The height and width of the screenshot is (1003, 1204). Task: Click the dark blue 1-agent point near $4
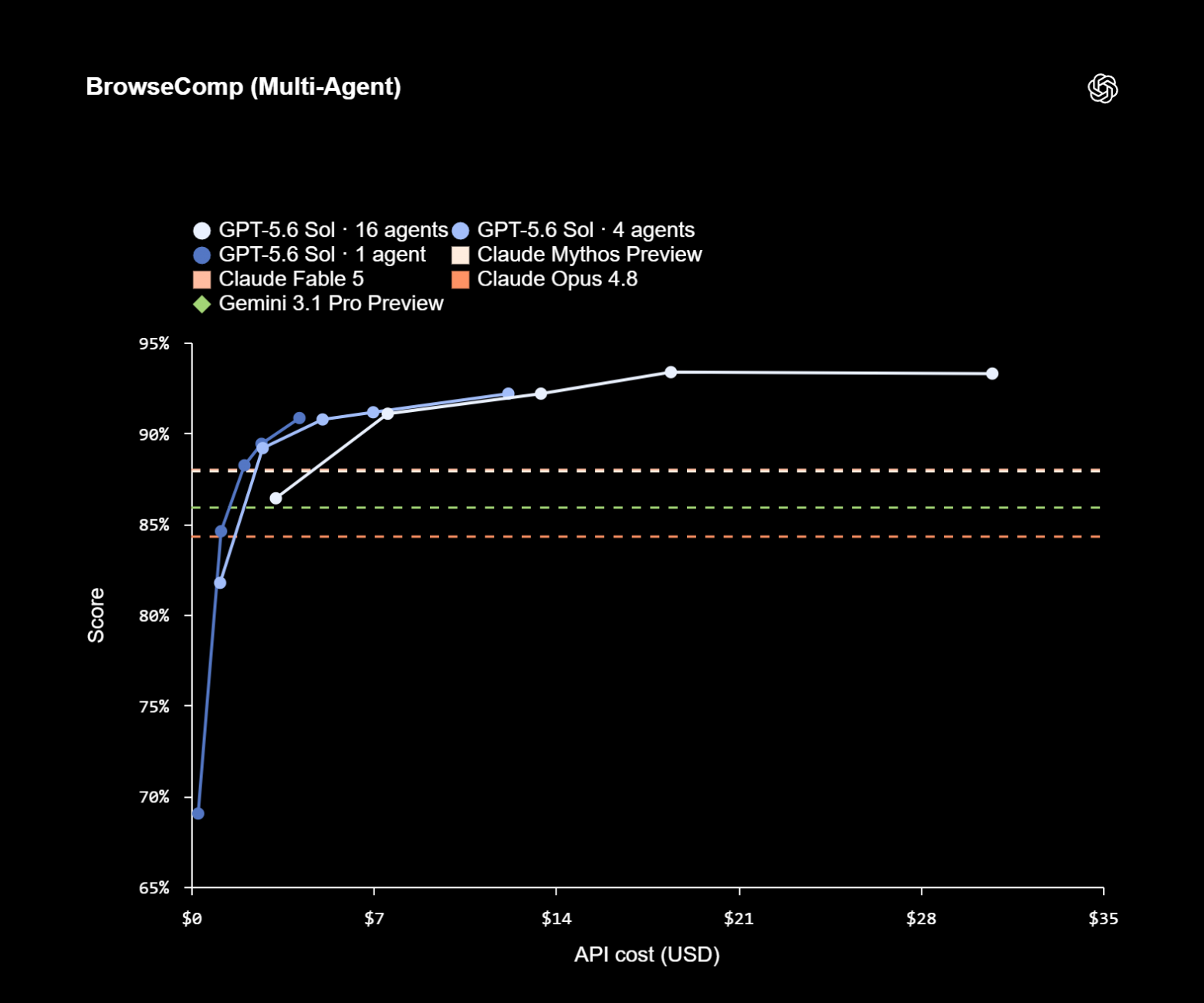pos(299,418)
